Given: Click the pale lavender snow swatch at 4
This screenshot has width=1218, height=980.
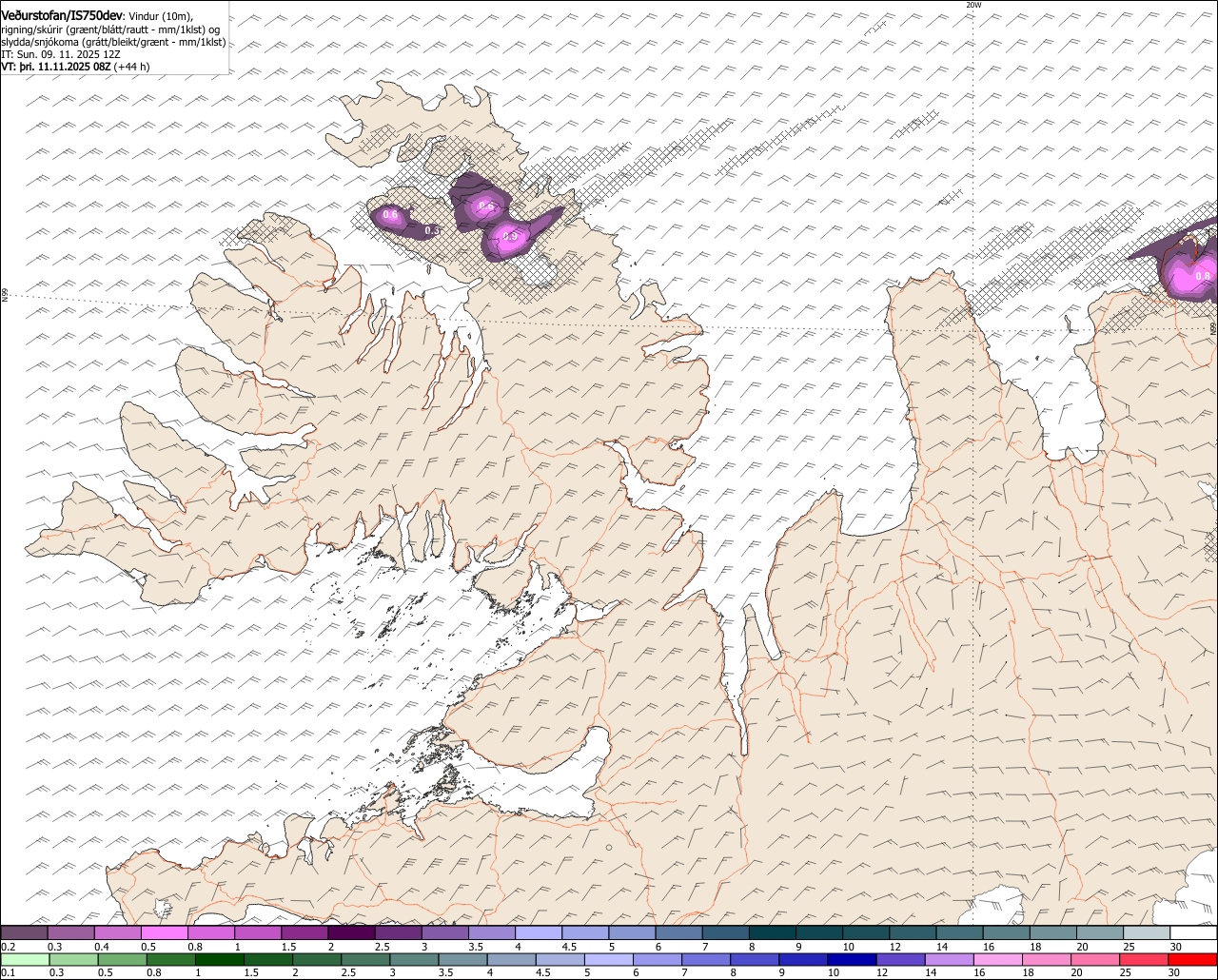Looking at the screenshot, I should click(539, 933).
